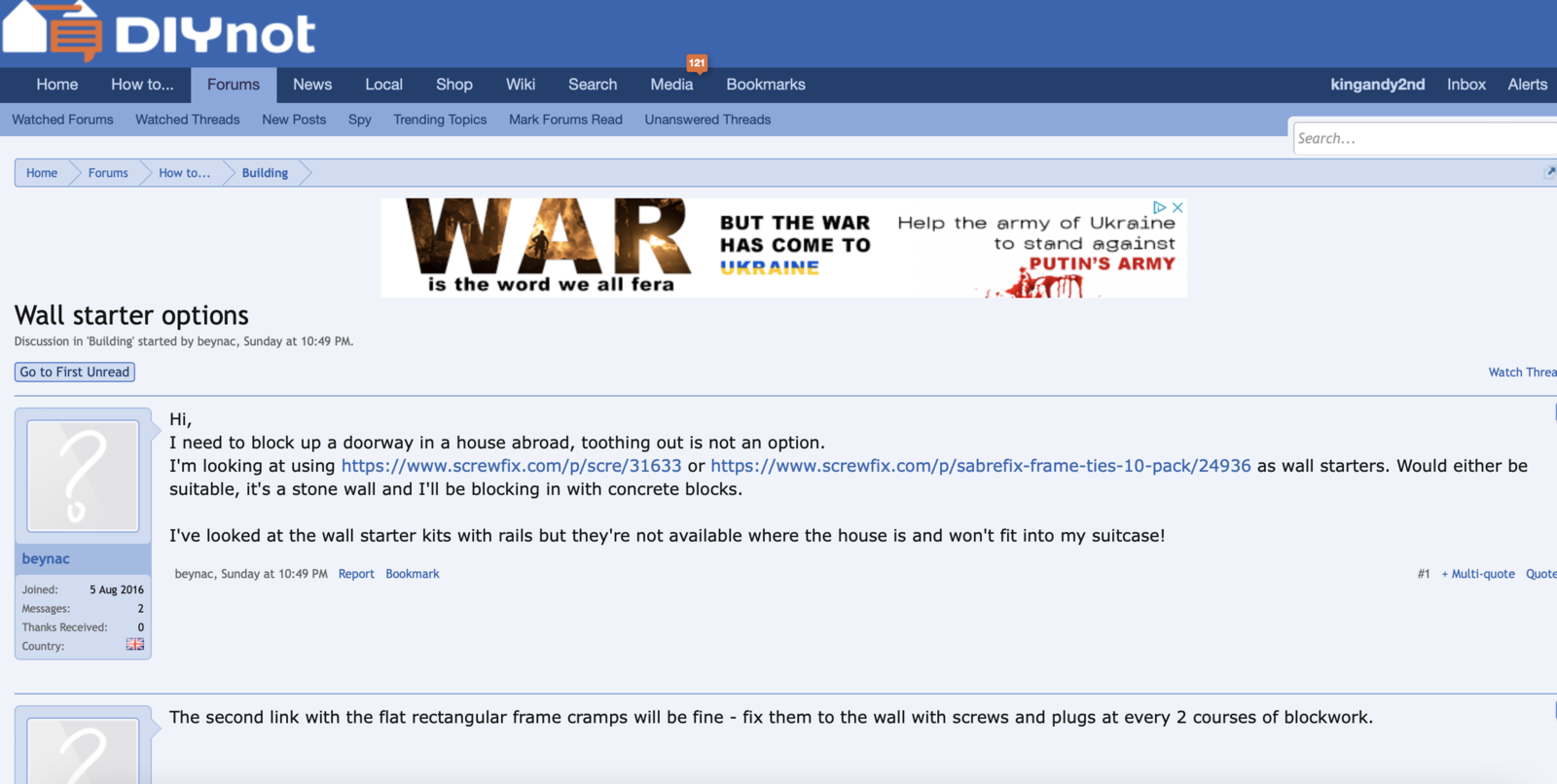The height and width of the screenshot is (784, 1557).
Task: Open second poster's avatar
Action: tap(83, 751)
